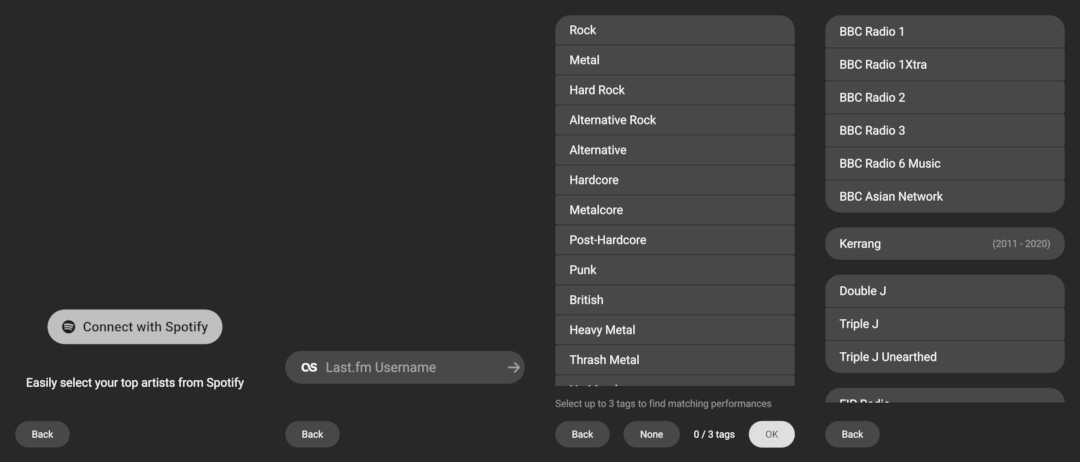This screenshot has width=1080, height=462.
Task: Open Triple J Unearthed station
Action: pos(945,357)
